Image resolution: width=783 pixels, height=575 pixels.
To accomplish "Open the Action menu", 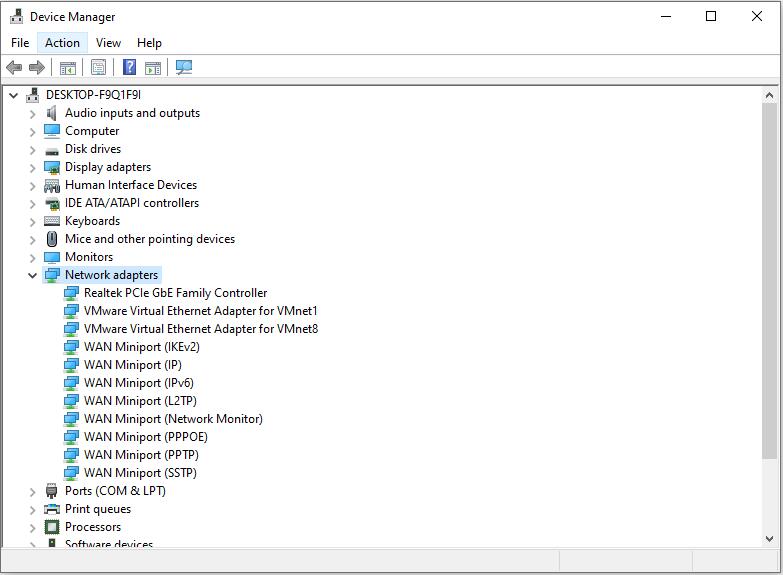I will click(62, 43).
